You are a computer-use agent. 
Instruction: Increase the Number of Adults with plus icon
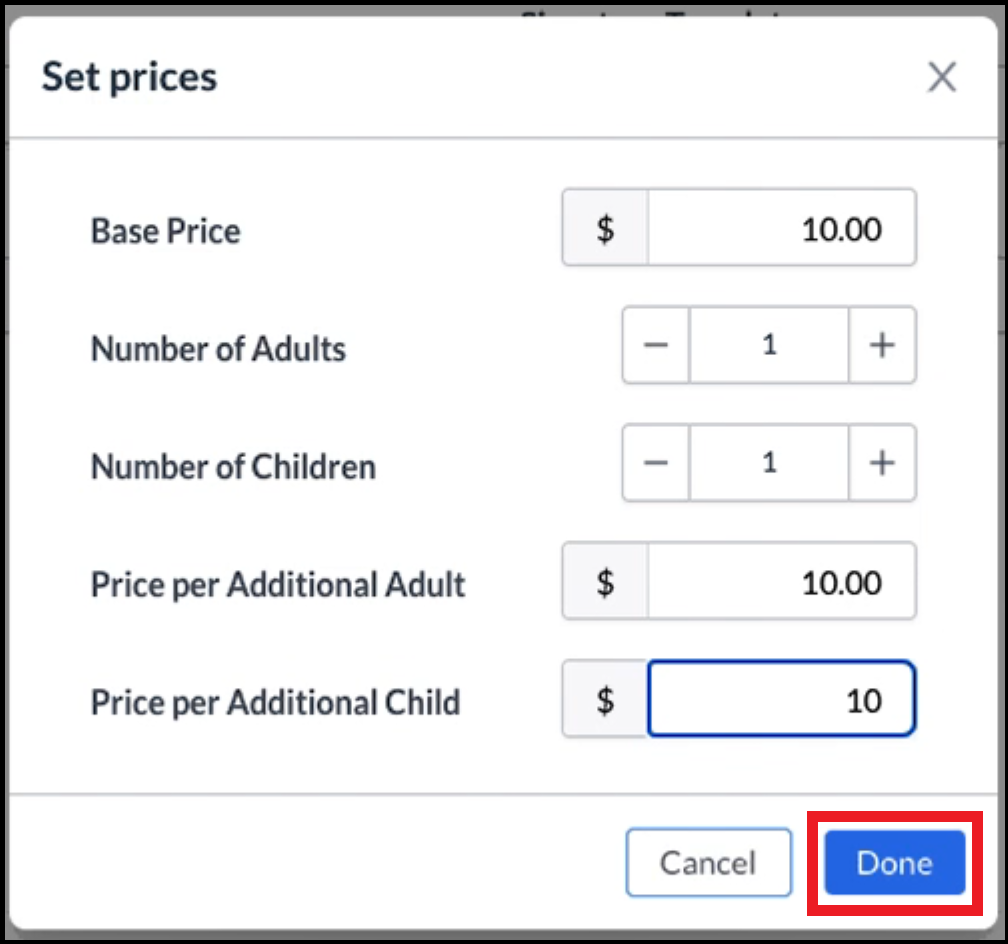[881, 345]
